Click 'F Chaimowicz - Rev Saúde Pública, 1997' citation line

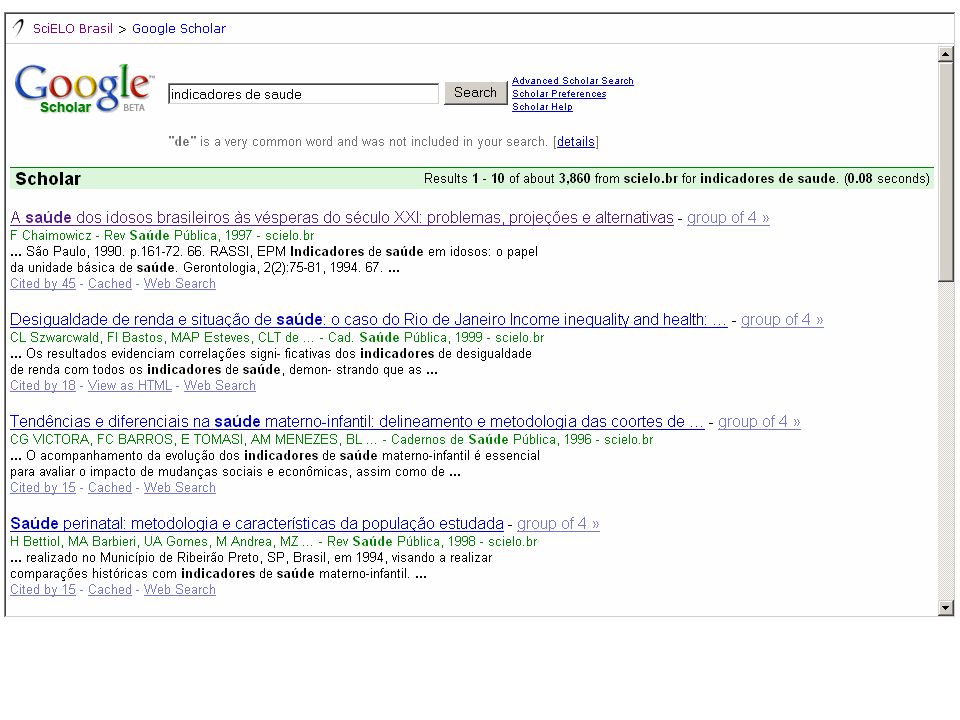pyautogui.click(x=162, y=236)
